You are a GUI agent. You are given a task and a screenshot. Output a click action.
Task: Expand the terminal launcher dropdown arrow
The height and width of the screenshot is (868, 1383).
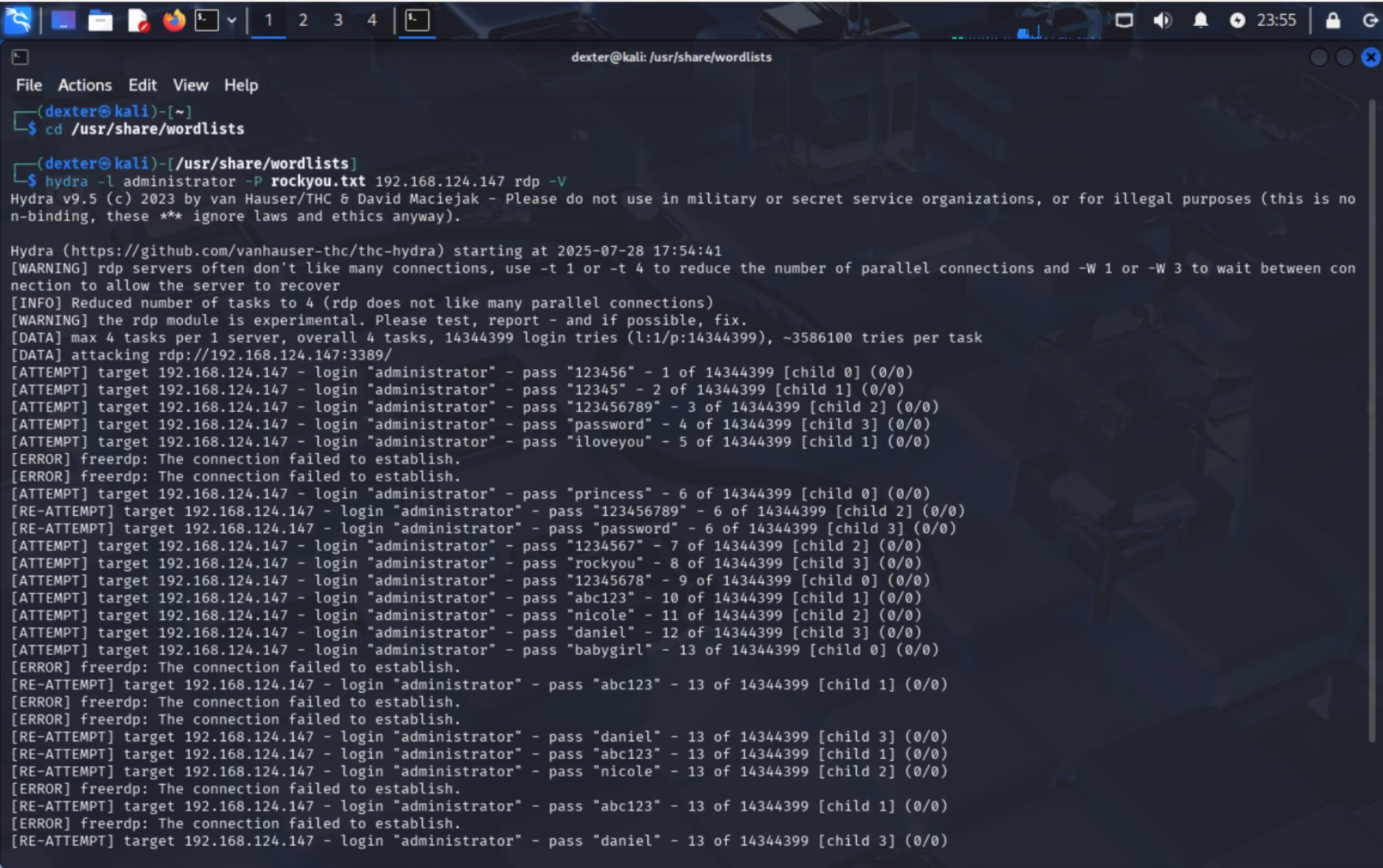[x=231, y=21]
